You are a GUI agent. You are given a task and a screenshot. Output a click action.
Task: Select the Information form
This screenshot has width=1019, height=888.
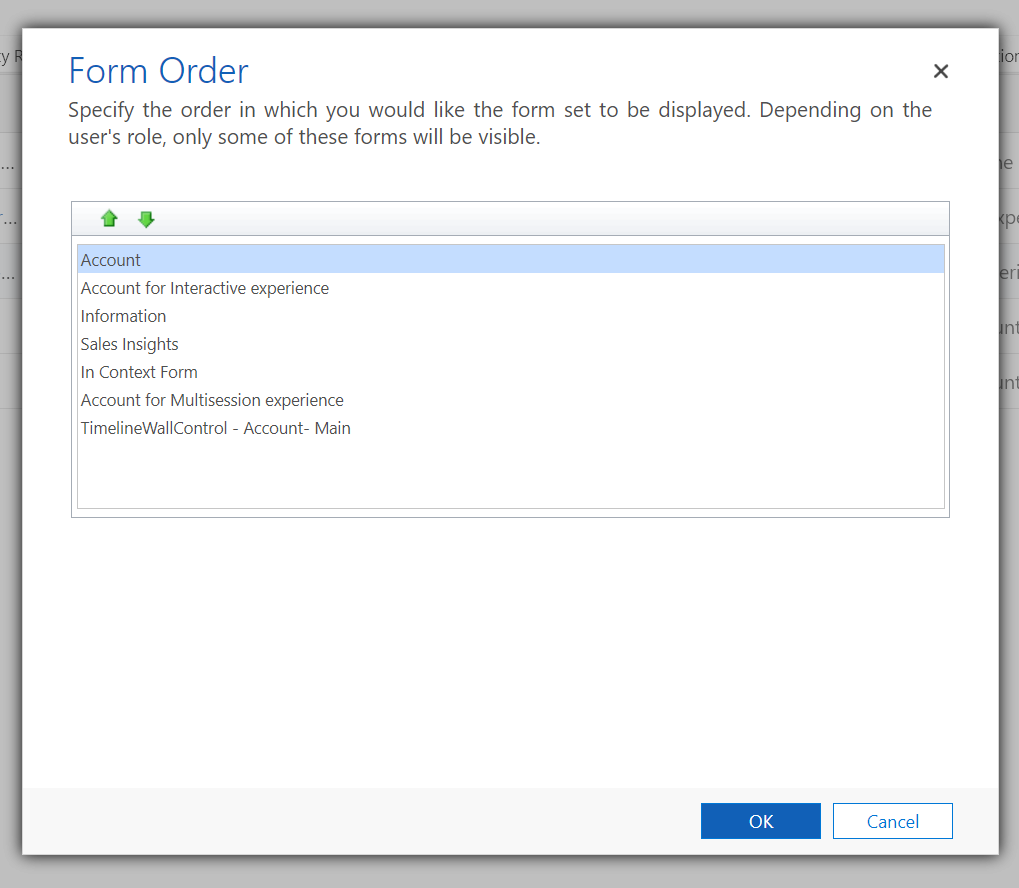[x=123, y=315]
